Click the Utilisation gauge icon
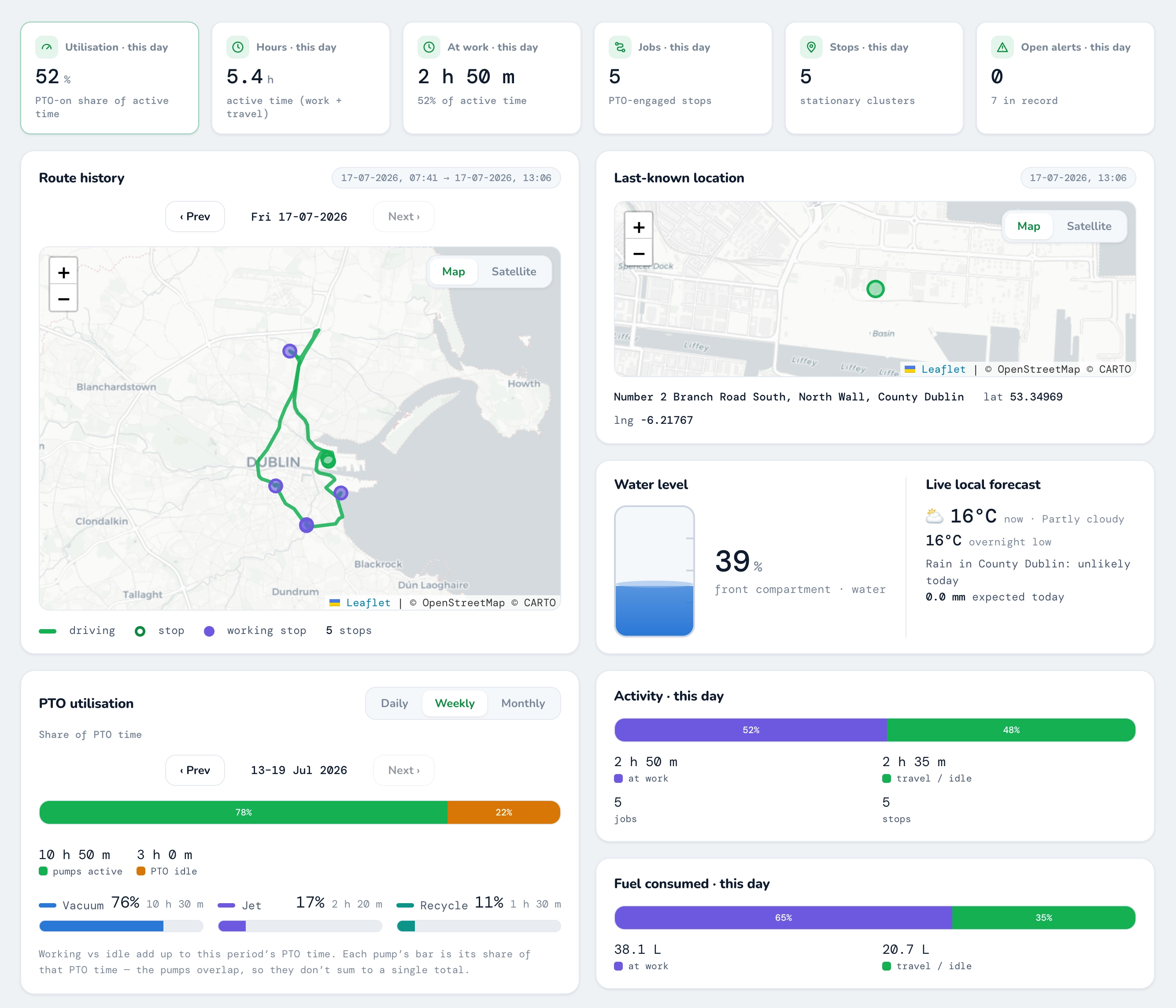 coord(47,47)
